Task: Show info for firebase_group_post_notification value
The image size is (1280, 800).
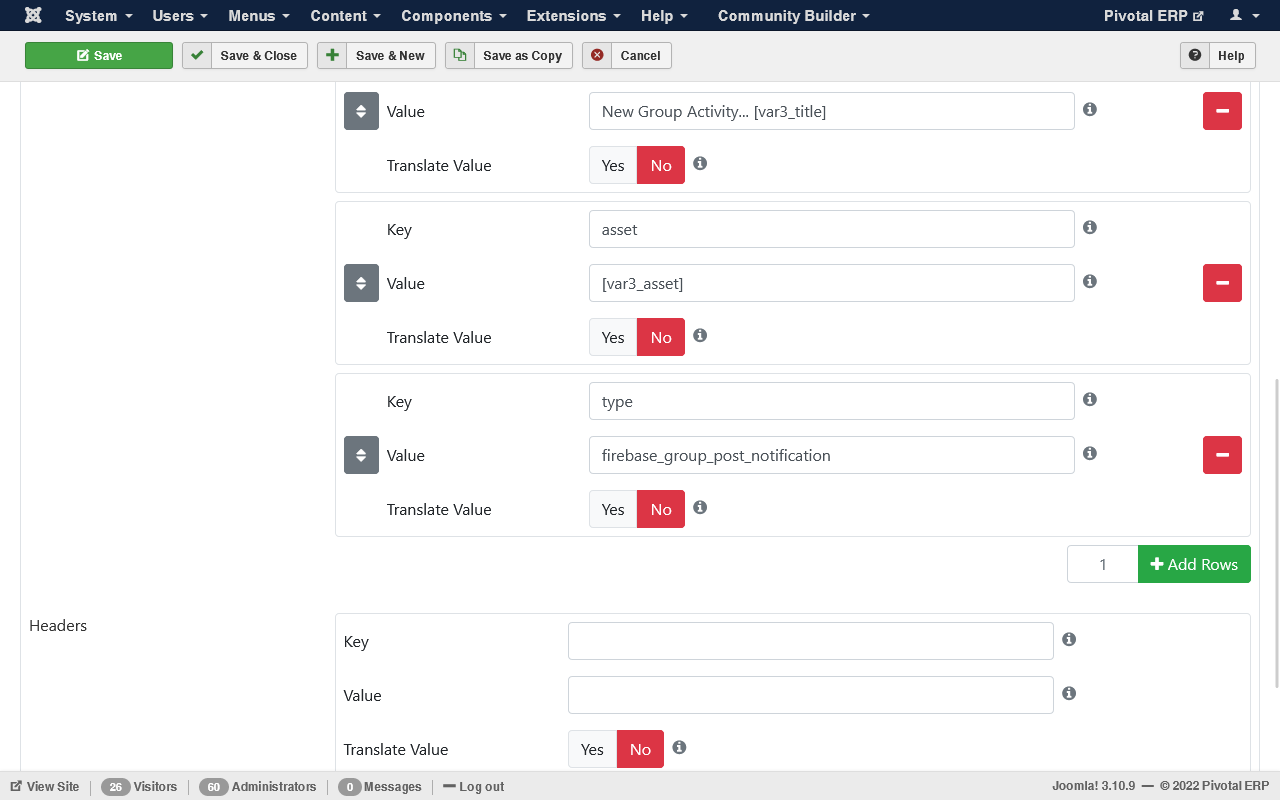Action: click(1090, 453)
